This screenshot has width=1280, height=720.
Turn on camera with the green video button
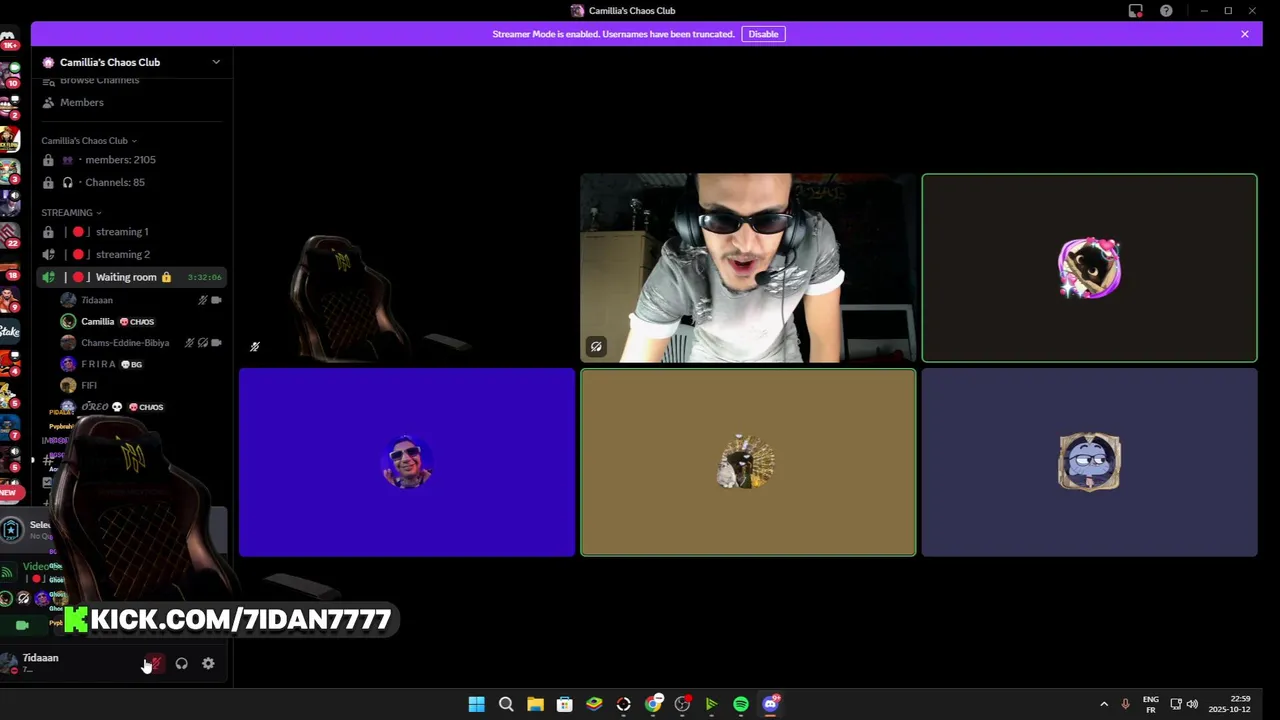(x=22, y=625)
